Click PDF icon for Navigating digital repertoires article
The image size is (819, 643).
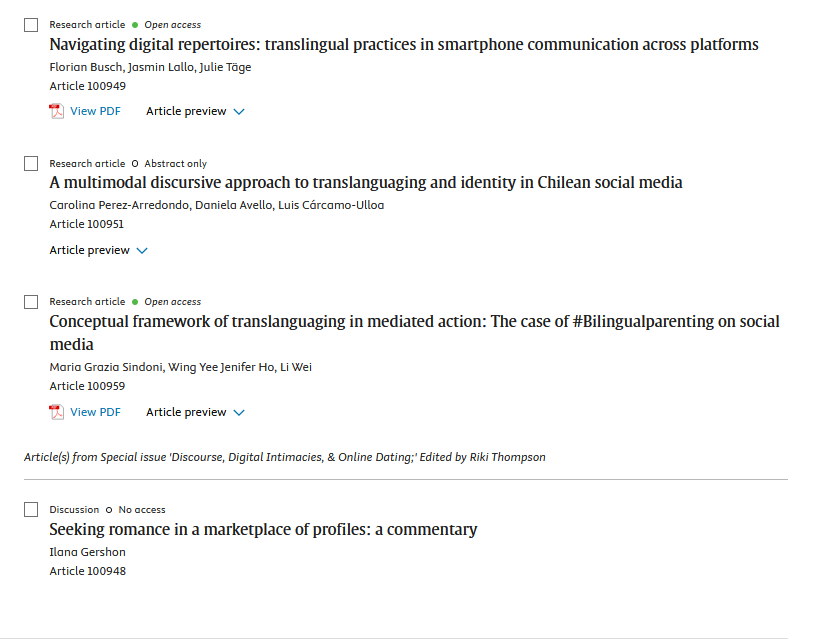point(56,111)
